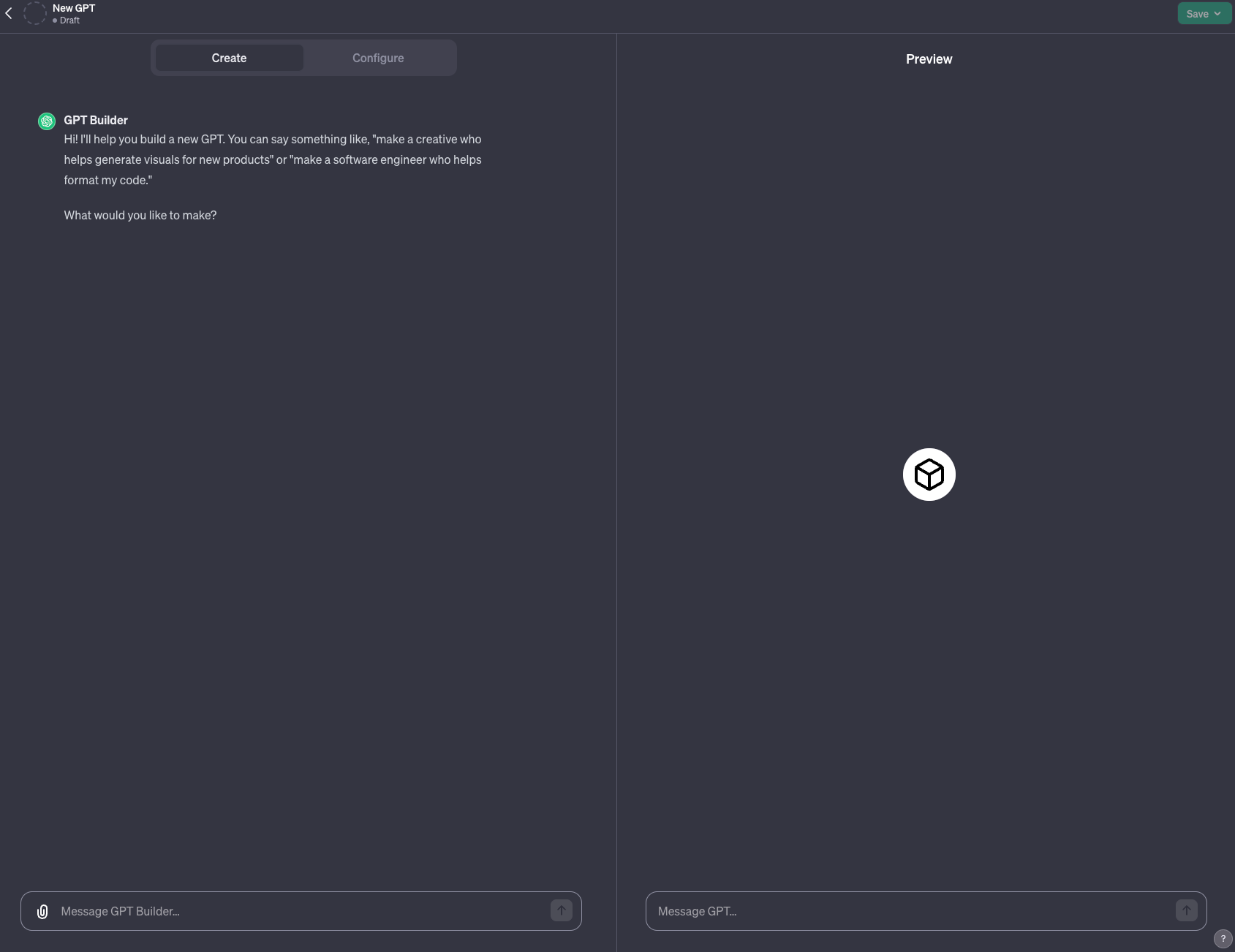The width and height of the screenshot is (1235, 952).
Task: Switch back to the Create tab
Action: click(228, 58)
